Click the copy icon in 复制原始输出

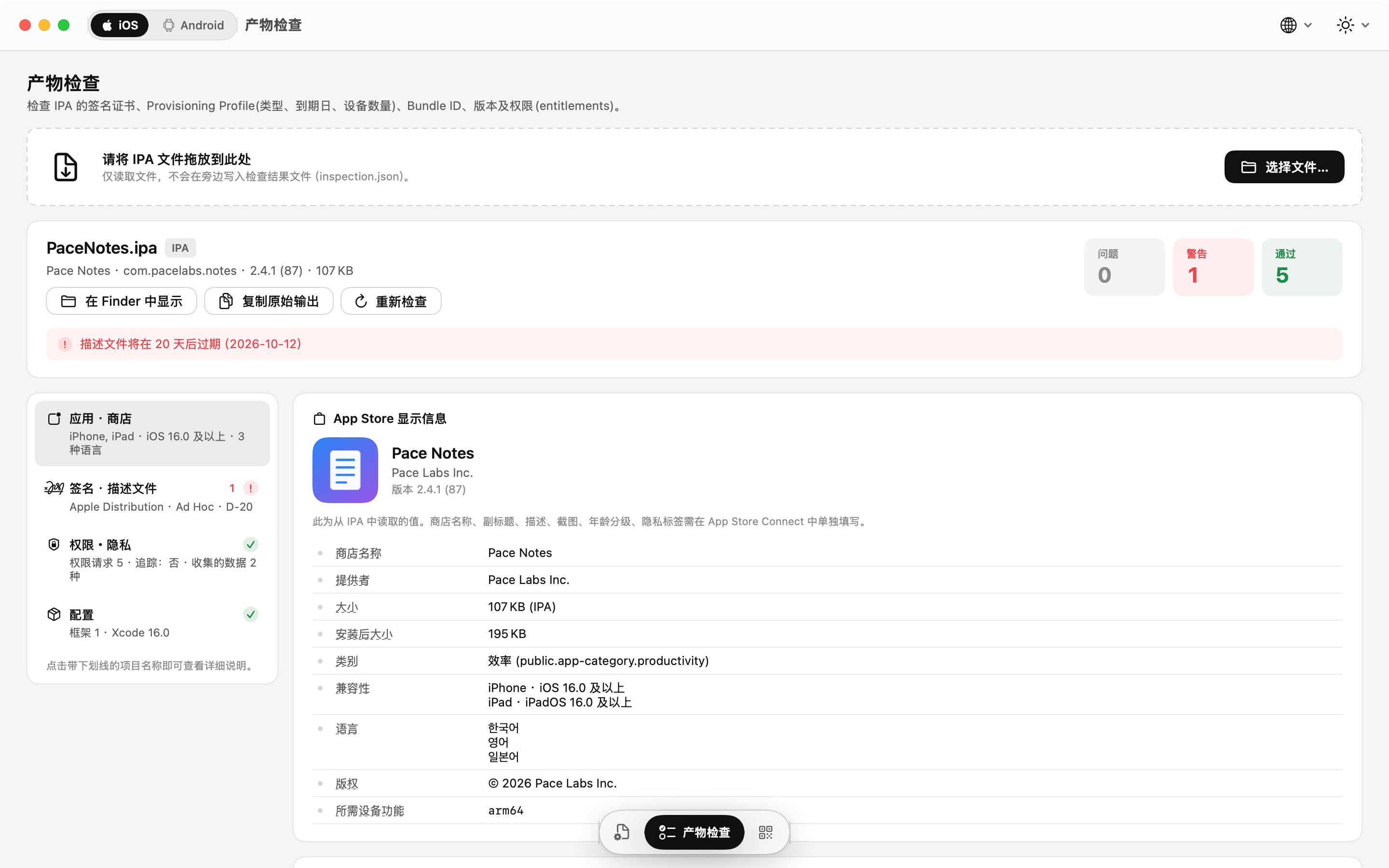pyautogui.click(x=226, y=301)
